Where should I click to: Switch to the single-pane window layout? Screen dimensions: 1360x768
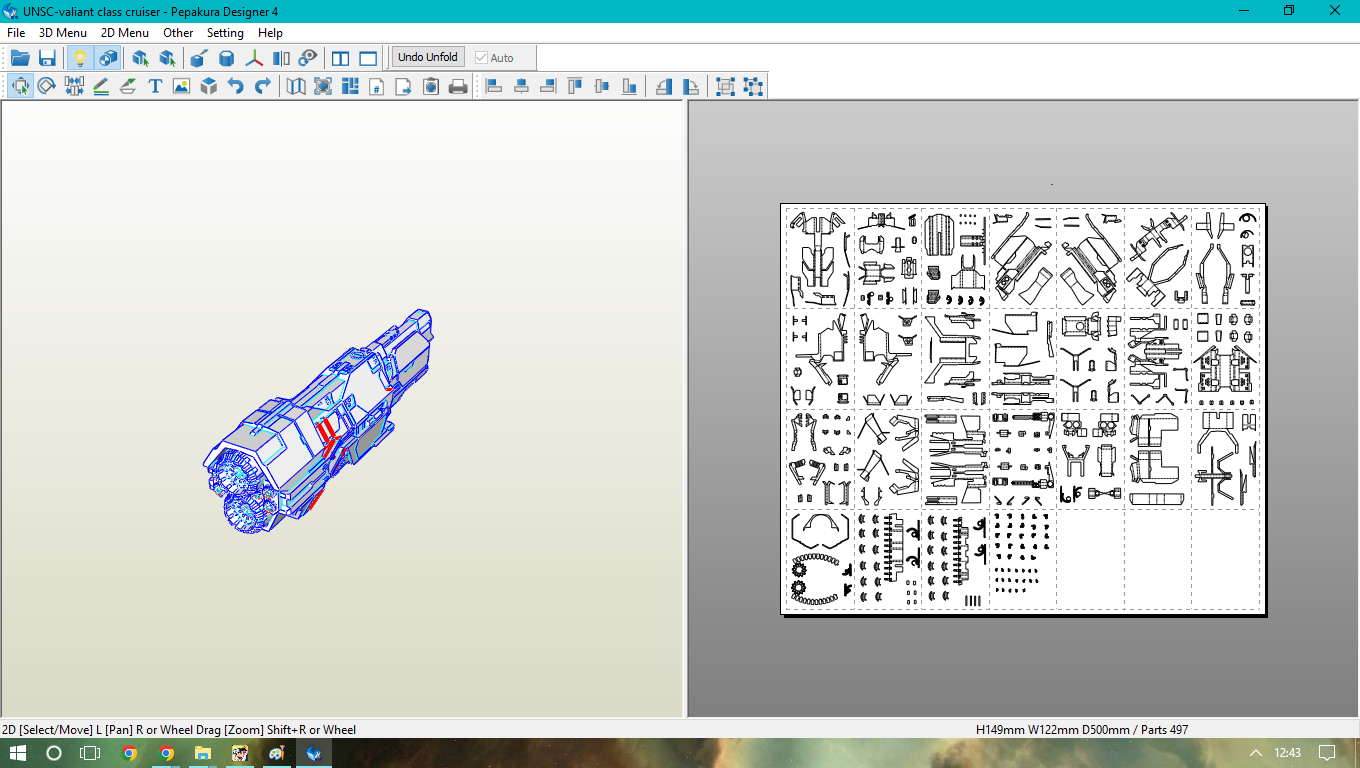click(369, 57)
